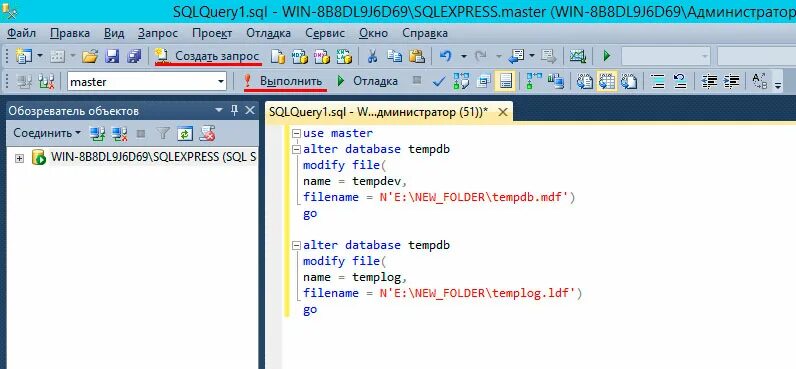
Task: Switch to Results to Grid mode
Action: (x=607, y=81)
